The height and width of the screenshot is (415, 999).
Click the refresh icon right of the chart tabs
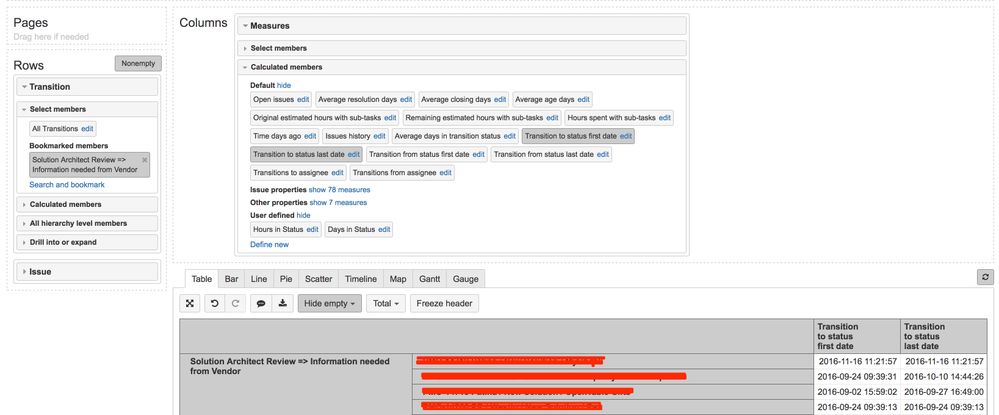(x=985, y=277)
